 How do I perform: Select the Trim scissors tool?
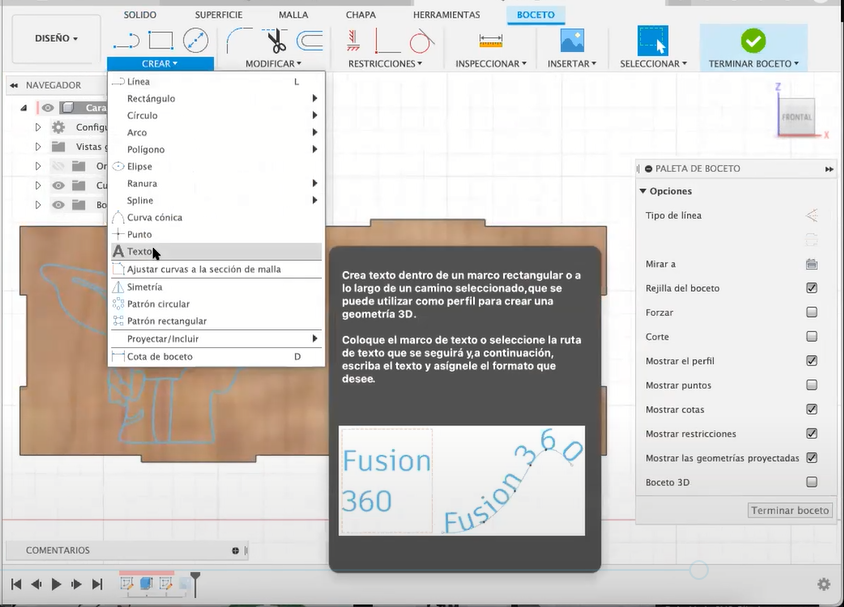point(277,40)
